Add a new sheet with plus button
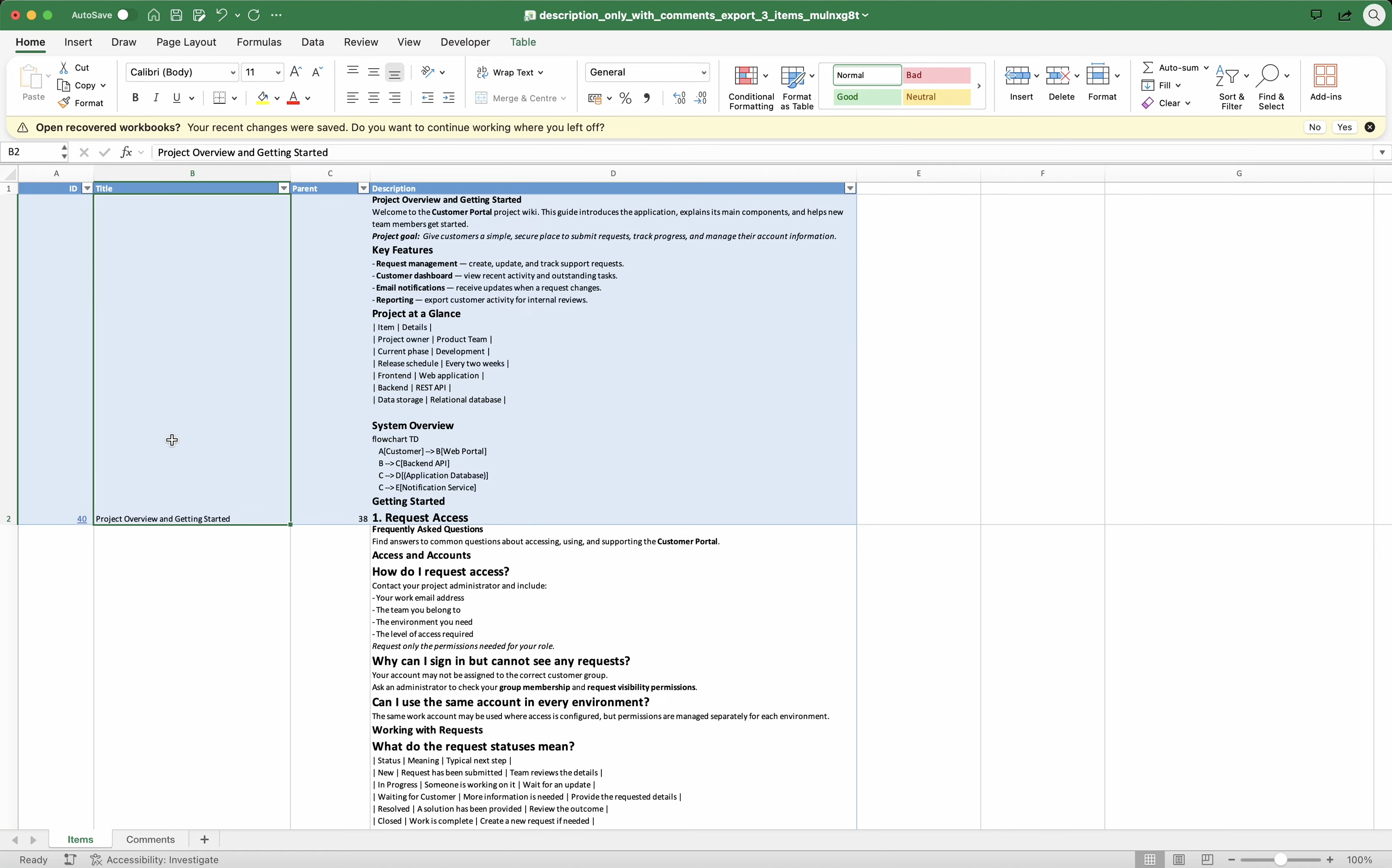 205,839
